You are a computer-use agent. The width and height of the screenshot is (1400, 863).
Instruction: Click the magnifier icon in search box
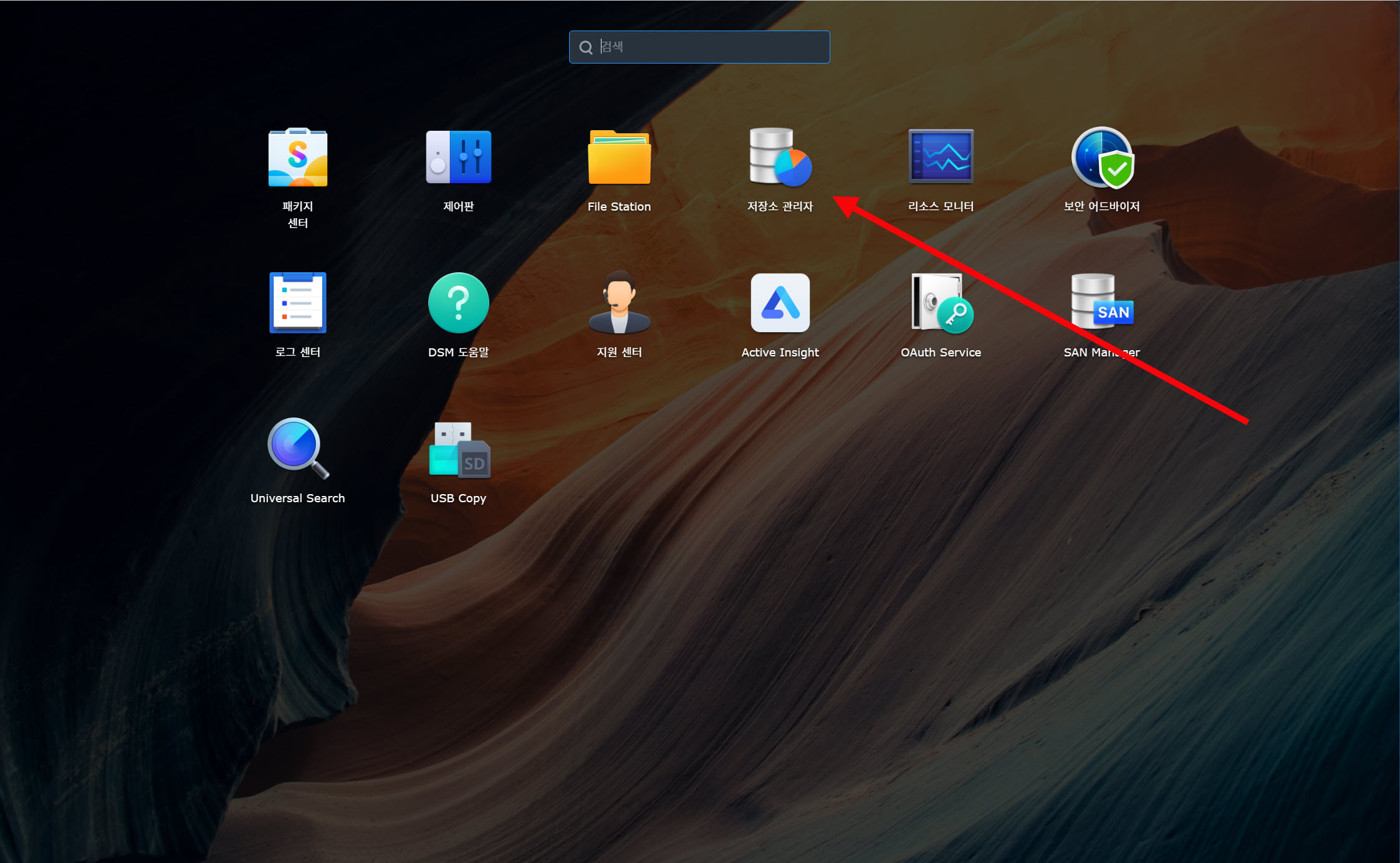[x=585, y=47]
